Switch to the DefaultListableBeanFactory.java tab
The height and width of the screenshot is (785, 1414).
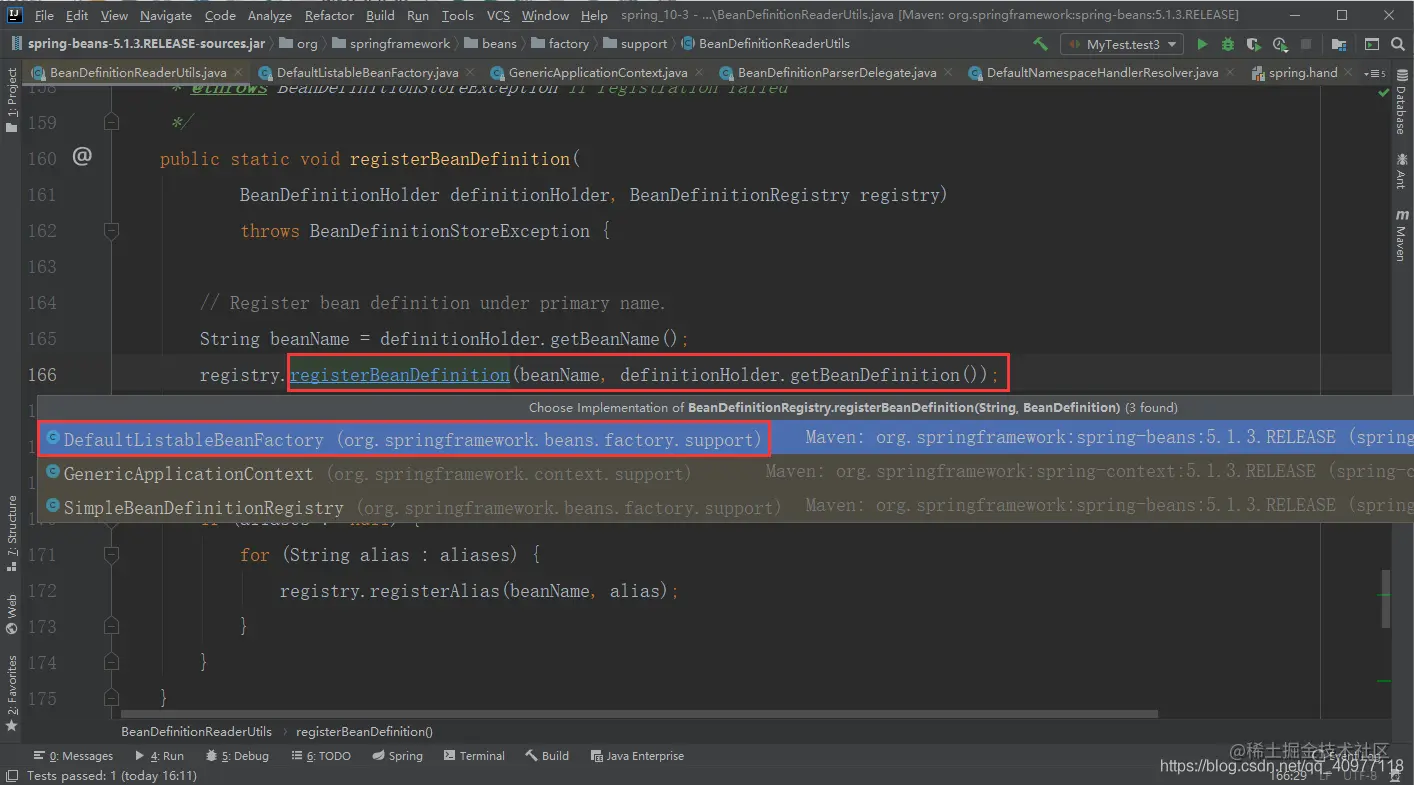[367, 73]
